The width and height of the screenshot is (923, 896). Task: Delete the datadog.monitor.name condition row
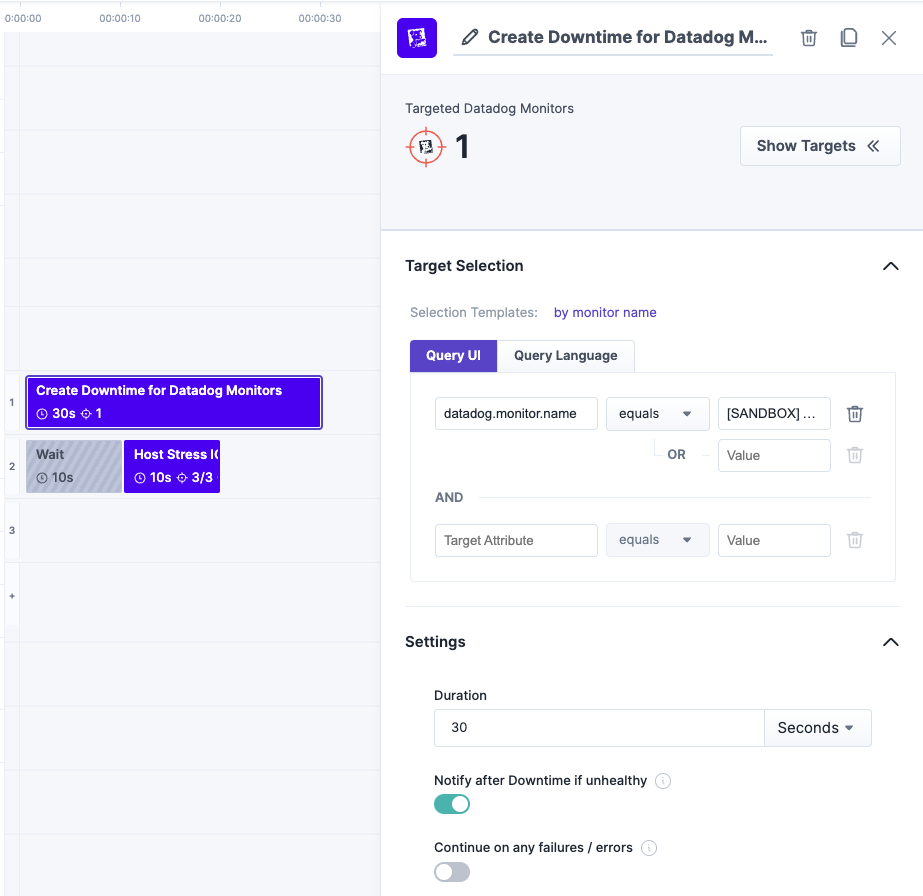pyautogui.click(x=855, y=414)
